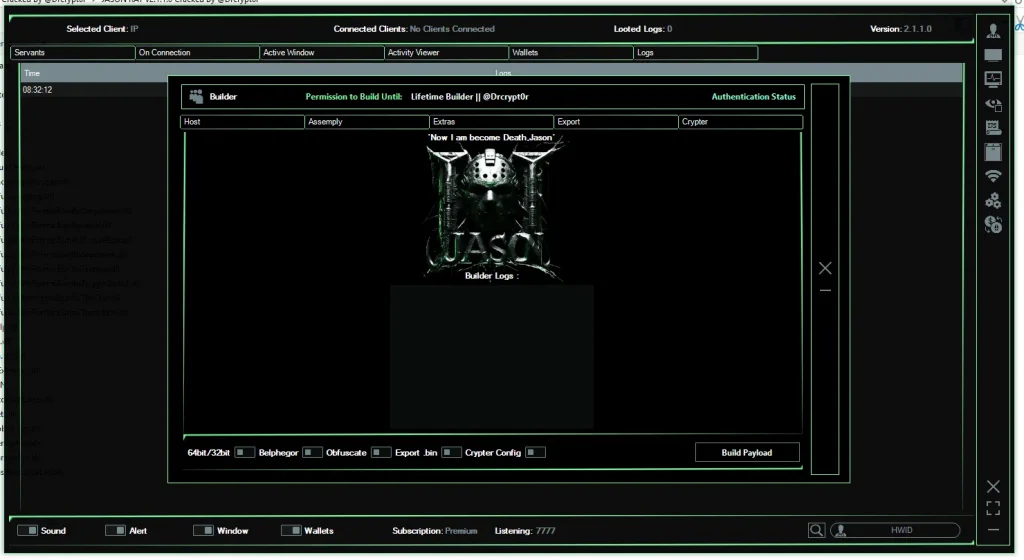
Task: Open the gears settings icon in sidebar
Action: pyautogui.click(x=993, y=200)
